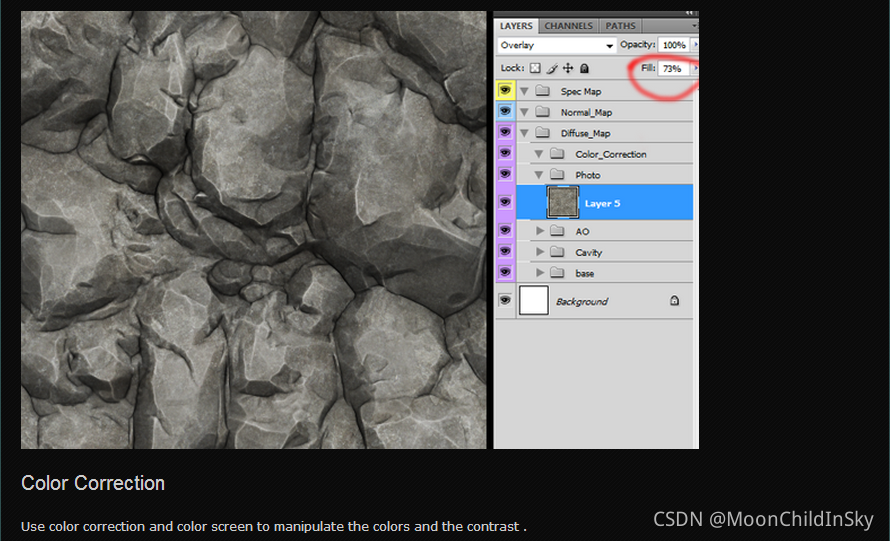Click the rock texture image

[254, 230]
